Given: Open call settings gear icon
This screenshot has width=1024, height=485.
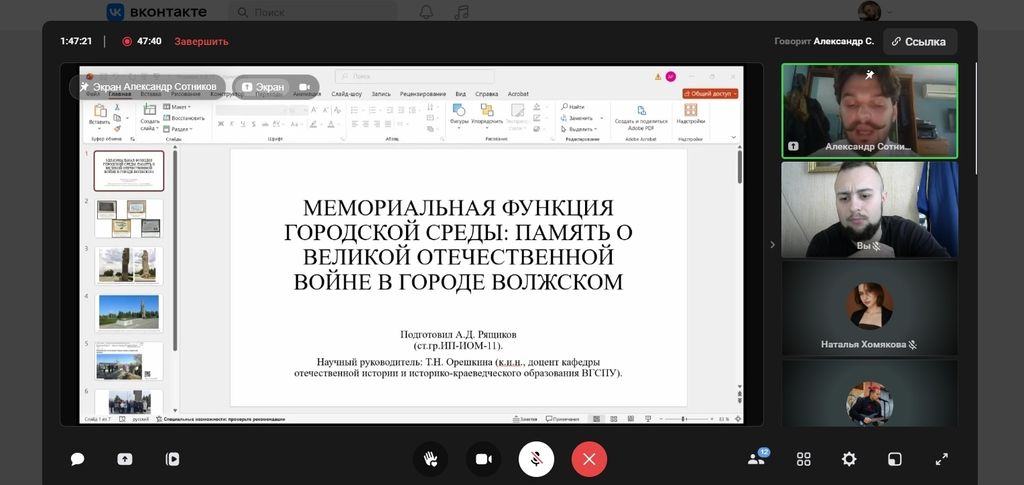Looking at the screenshot, I should coord(849,459).
